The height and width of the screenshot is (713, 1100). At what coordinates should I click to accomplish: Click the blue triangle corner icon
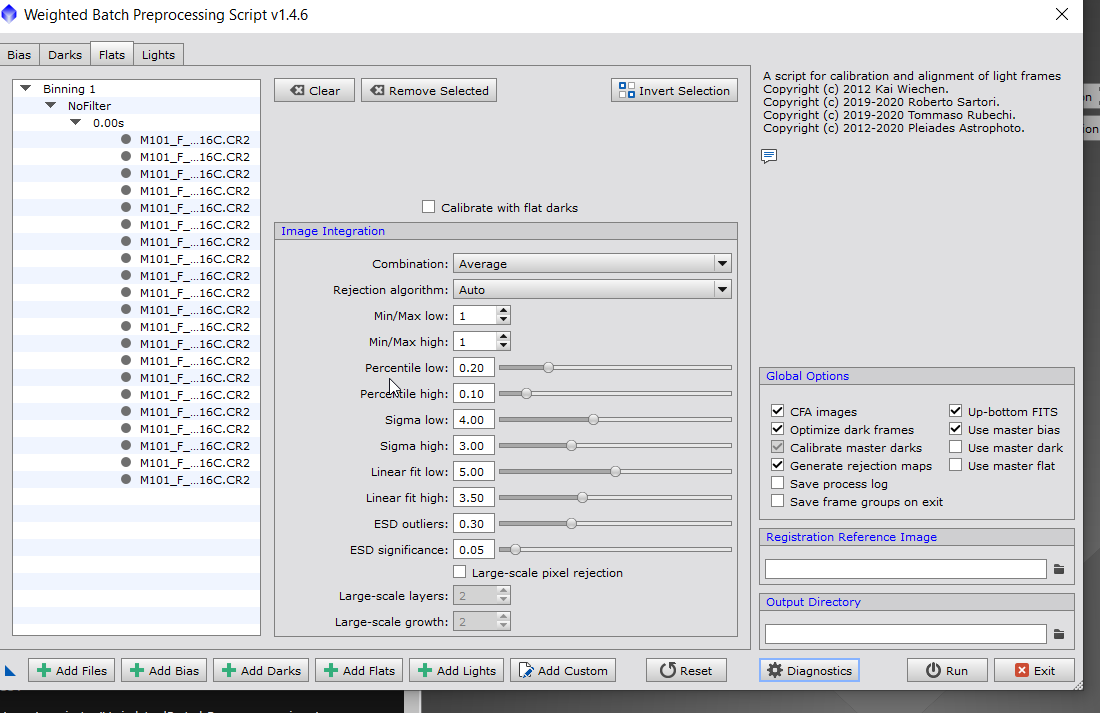(x=10, y=671)
